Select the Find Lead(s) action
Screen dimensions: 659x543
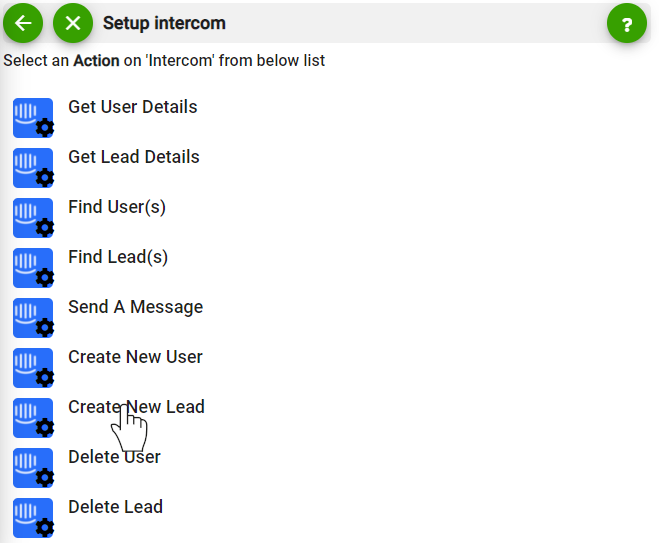118,257
